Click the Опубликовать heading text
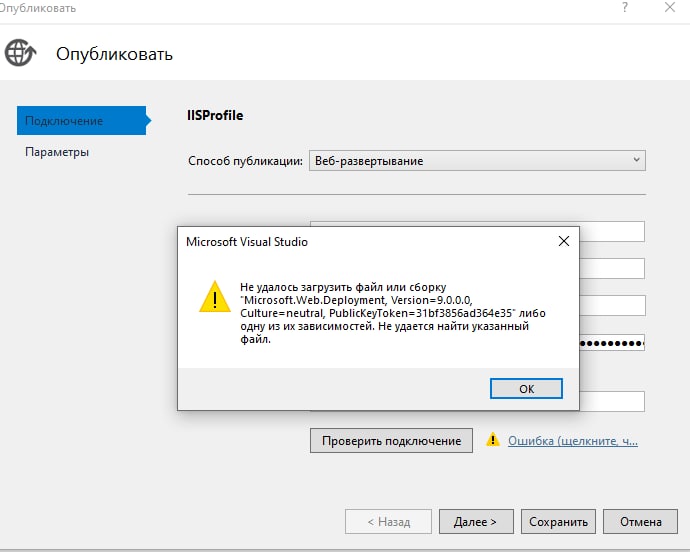 114,54
